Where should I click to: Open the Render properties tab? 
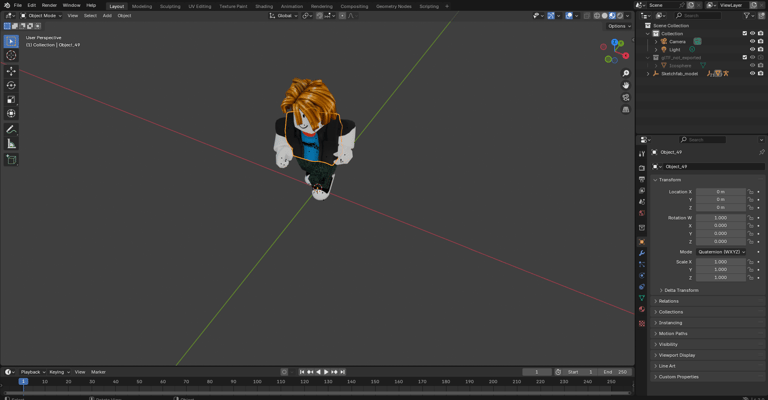coord(642,168)
